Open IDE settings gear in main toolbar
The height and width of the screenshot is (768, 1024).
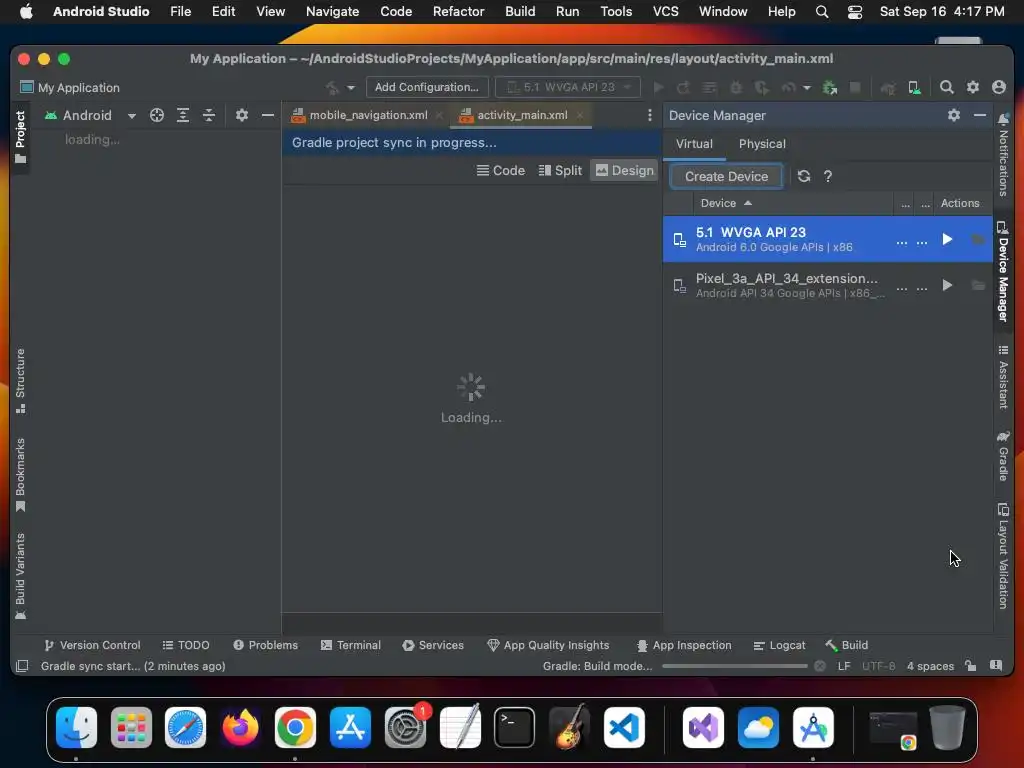tap(972, 87)
